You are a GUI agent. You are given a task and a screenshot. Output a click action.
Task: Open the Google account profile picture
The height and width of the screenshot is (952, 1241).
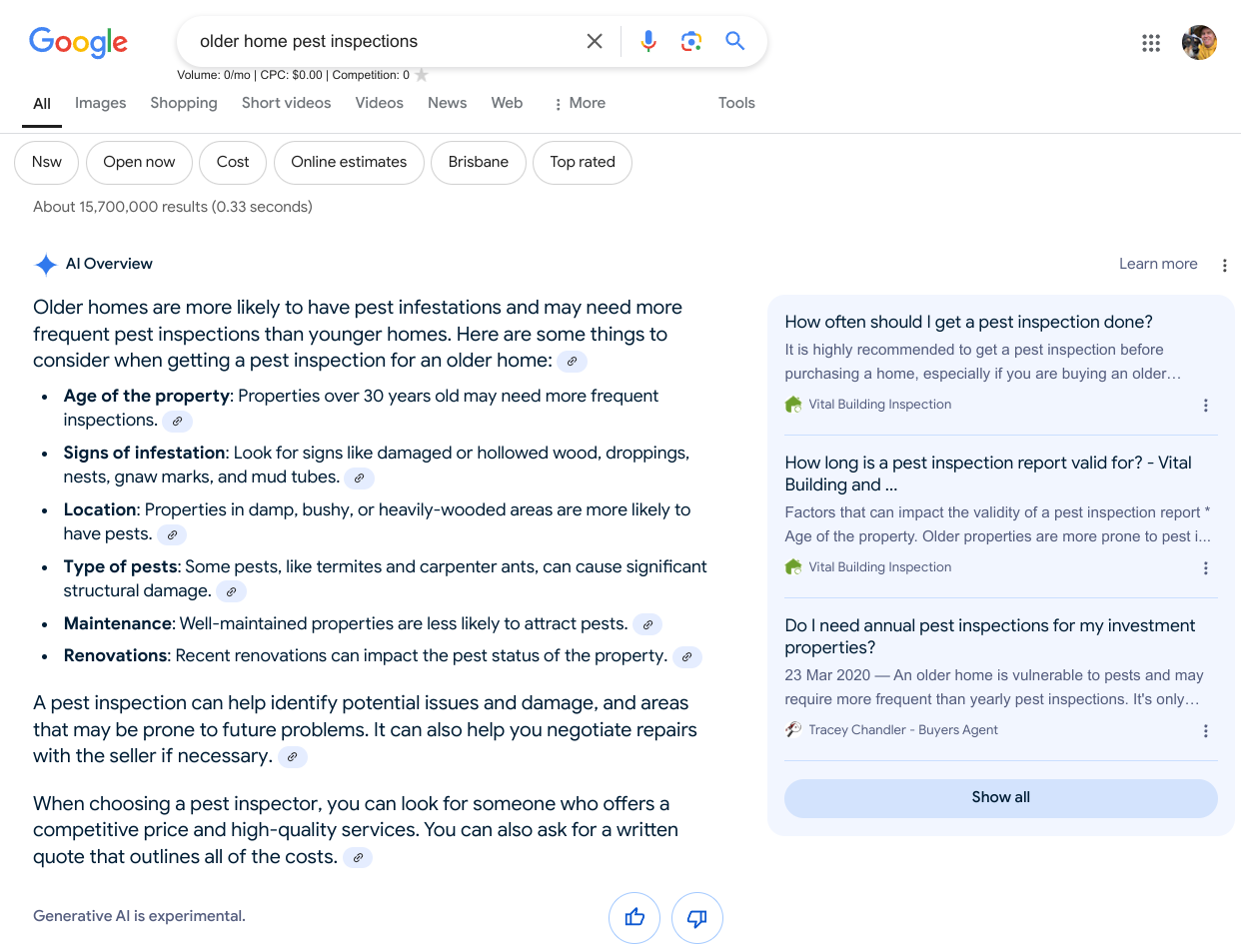click(1199, 43)
